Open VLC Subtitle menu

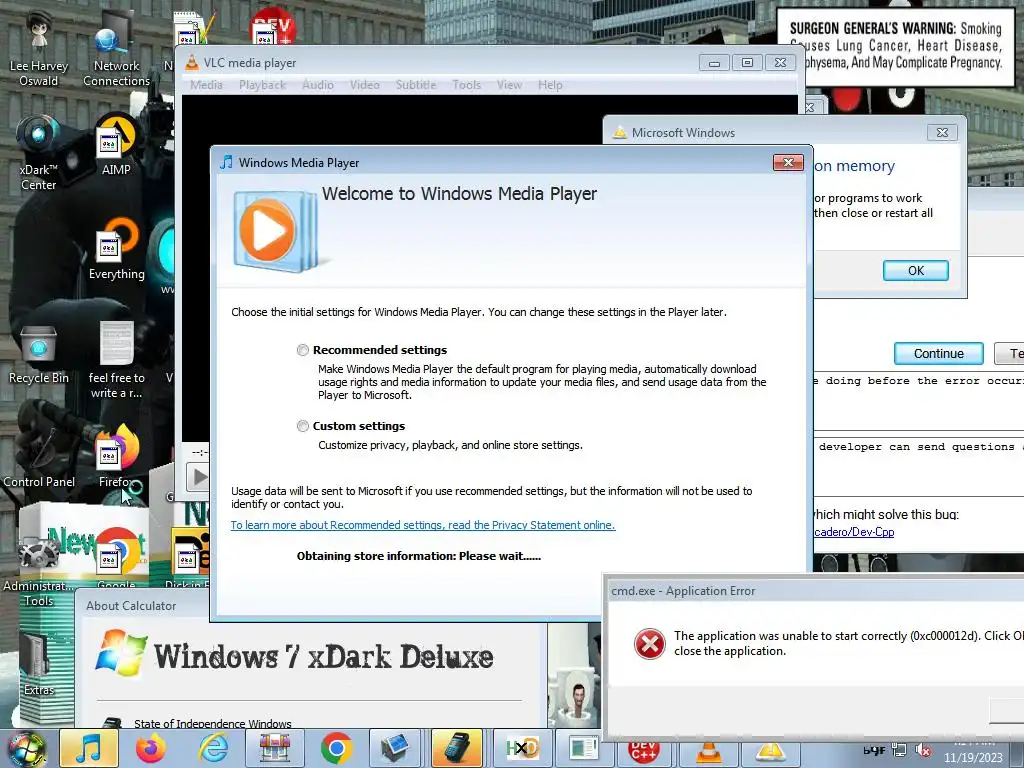pos(416,85)
